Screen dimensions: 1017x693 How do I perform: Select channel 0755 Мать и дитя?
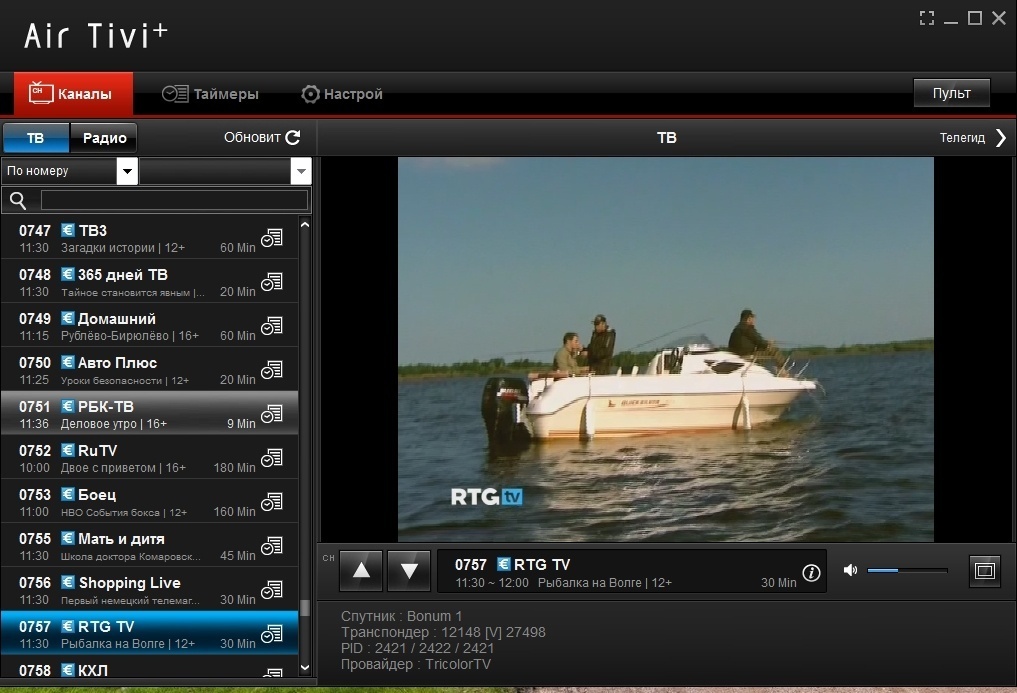point(150,546)
